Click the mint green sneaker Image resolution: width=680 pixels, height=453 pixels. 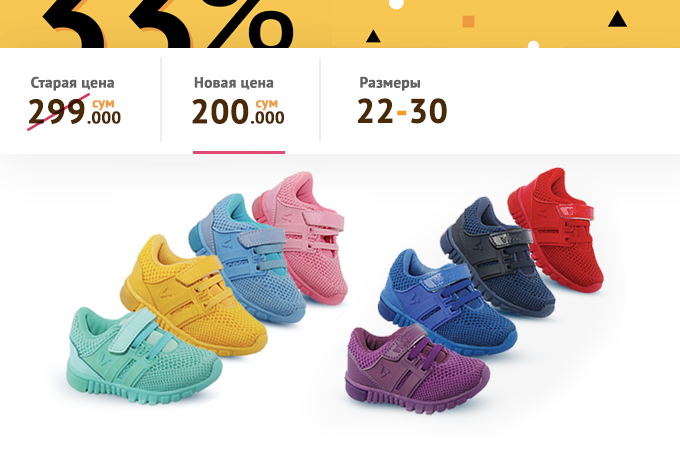click(143, 355)
